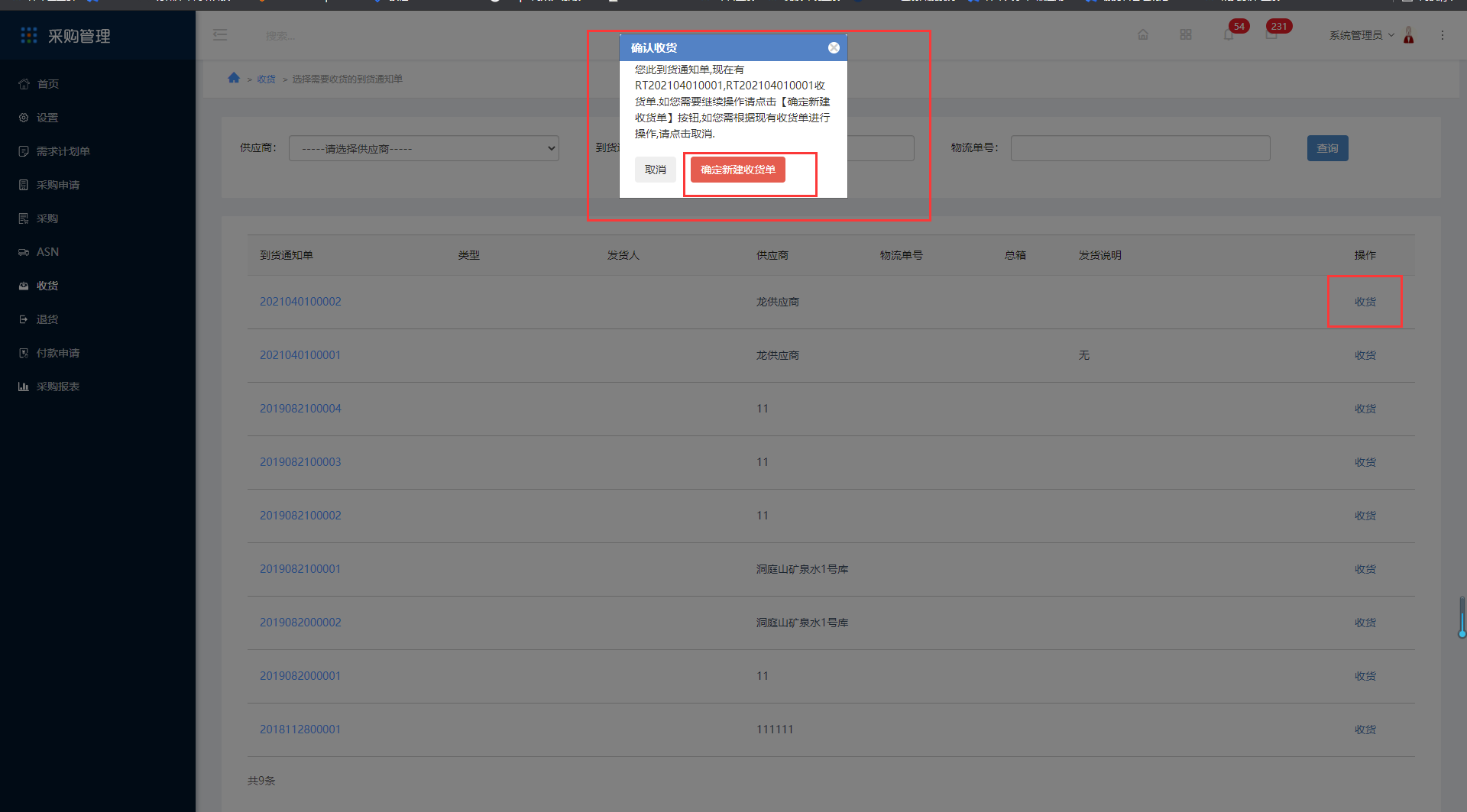Open notice 2019082100004 link

[300, 409]
